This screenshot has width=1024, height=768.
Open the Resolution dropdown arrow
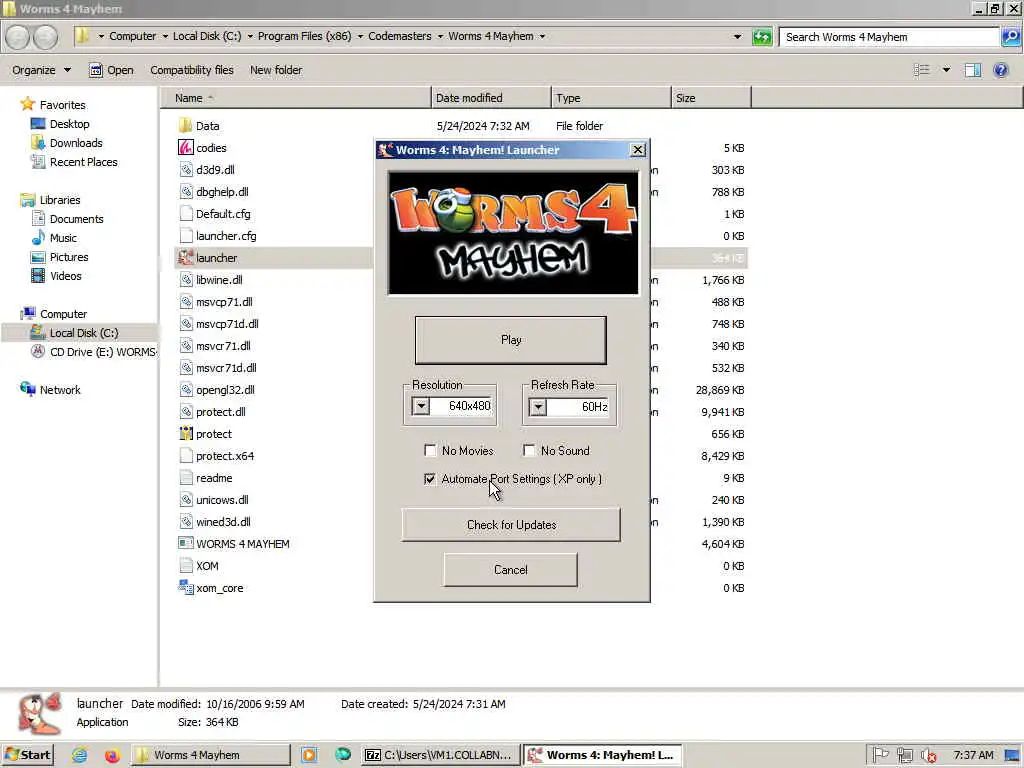pos(421,406)
